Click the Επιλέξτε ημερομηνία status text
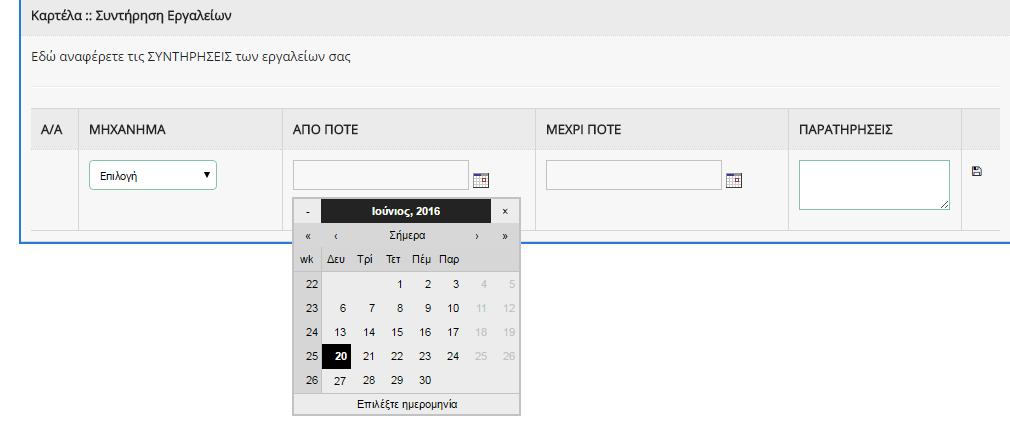Viewport: 1010px width, 435px height. (407, 405)
